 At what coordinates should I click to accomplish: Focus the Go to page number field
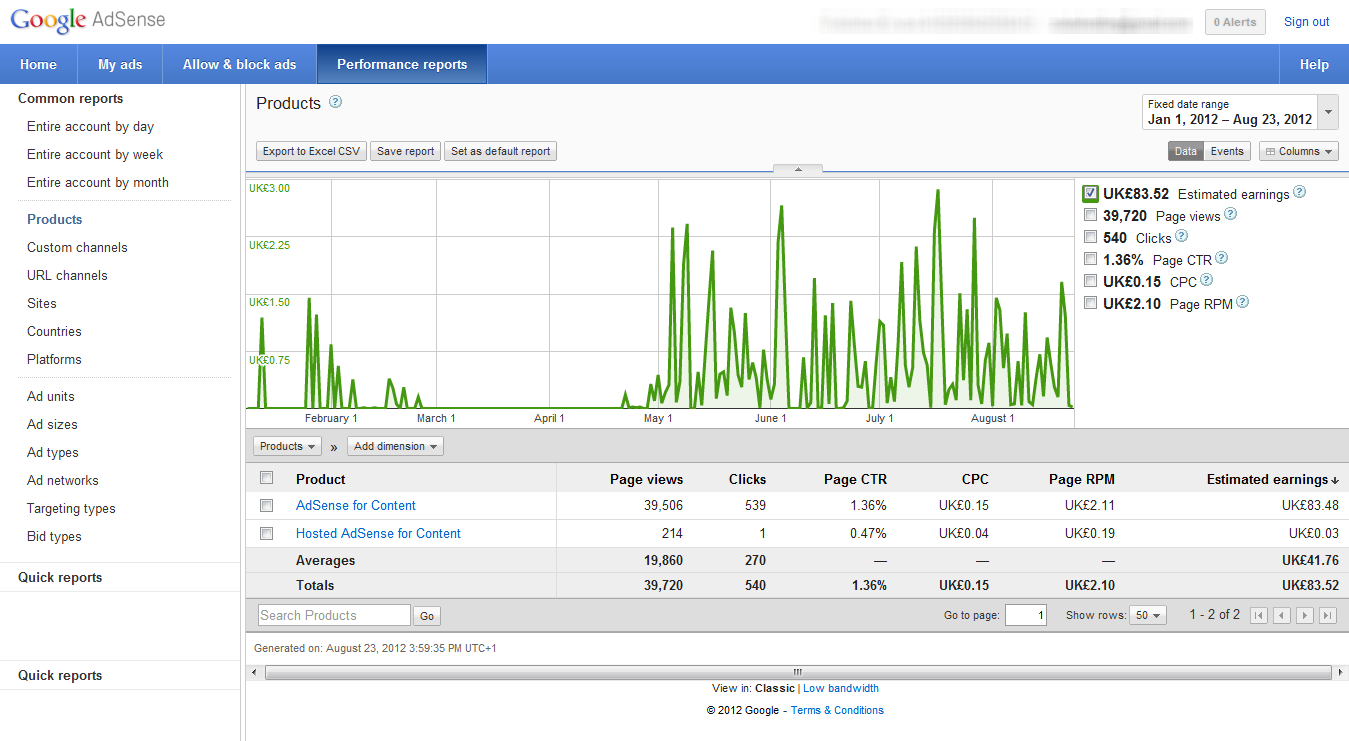1026,616
